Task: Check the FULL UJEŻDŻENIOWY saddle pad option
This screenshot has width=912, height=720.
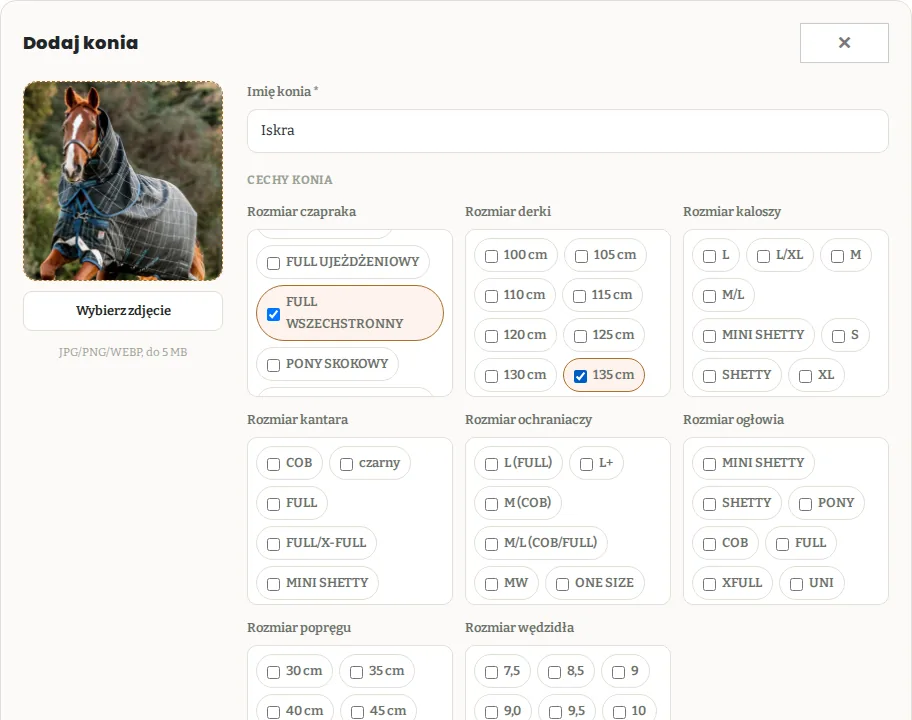Action: pyautogui.click(x=273, y=263)
